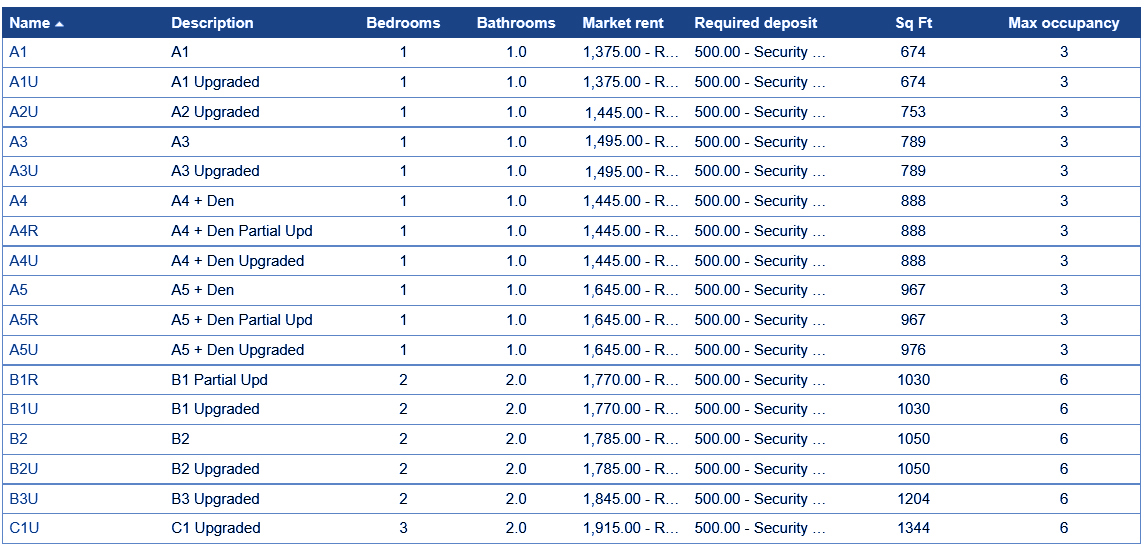Sort table by Description column

click(212, 23)
